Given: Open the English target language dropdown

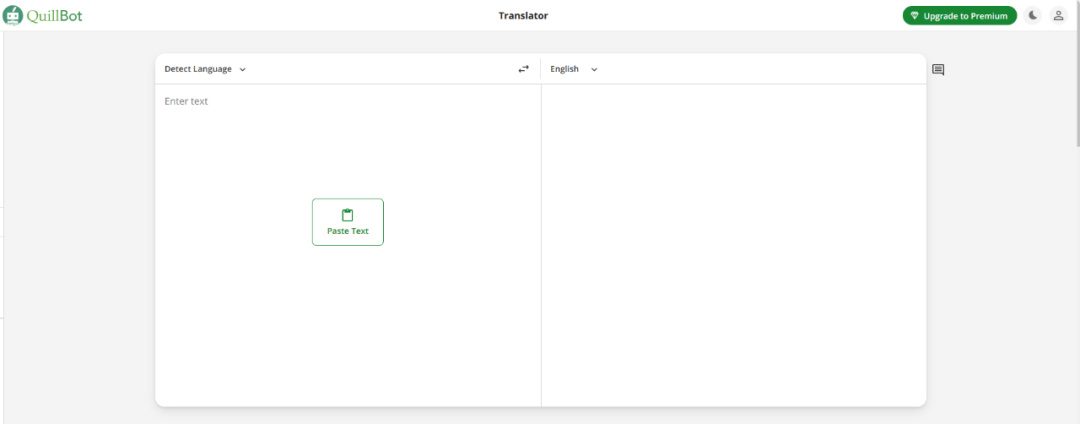Looking at the screenshot, I should 574,69.
